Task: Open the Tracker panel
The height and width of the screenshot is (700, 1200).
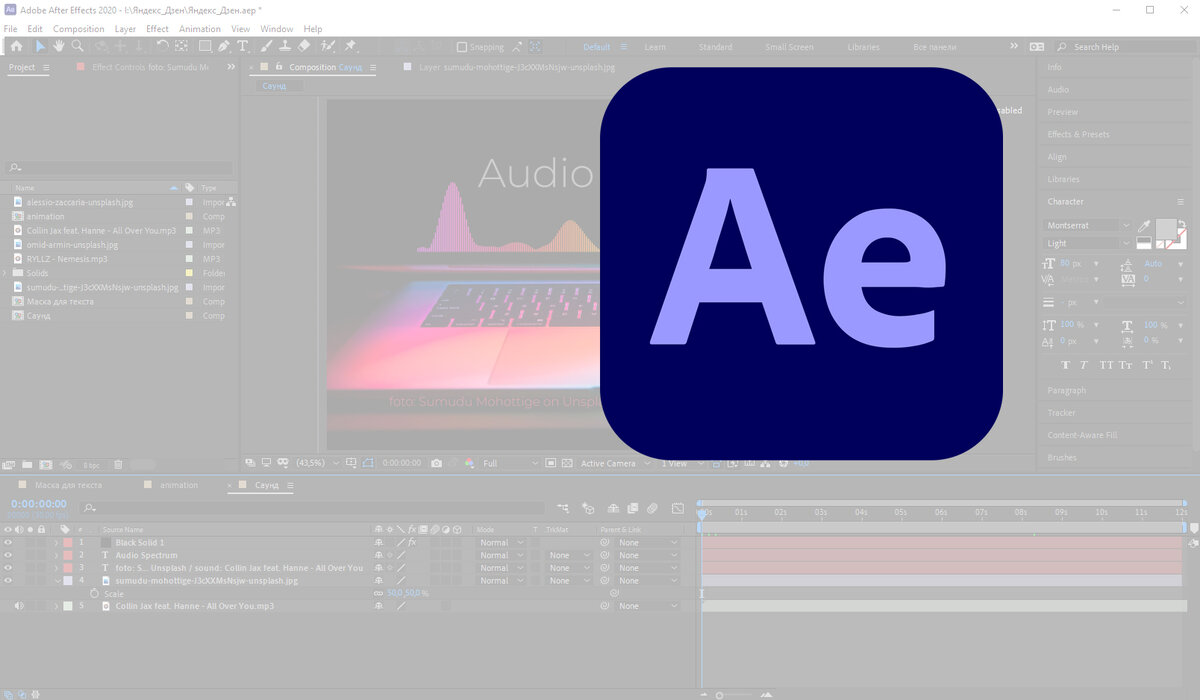Action: tap(1061, 413)
